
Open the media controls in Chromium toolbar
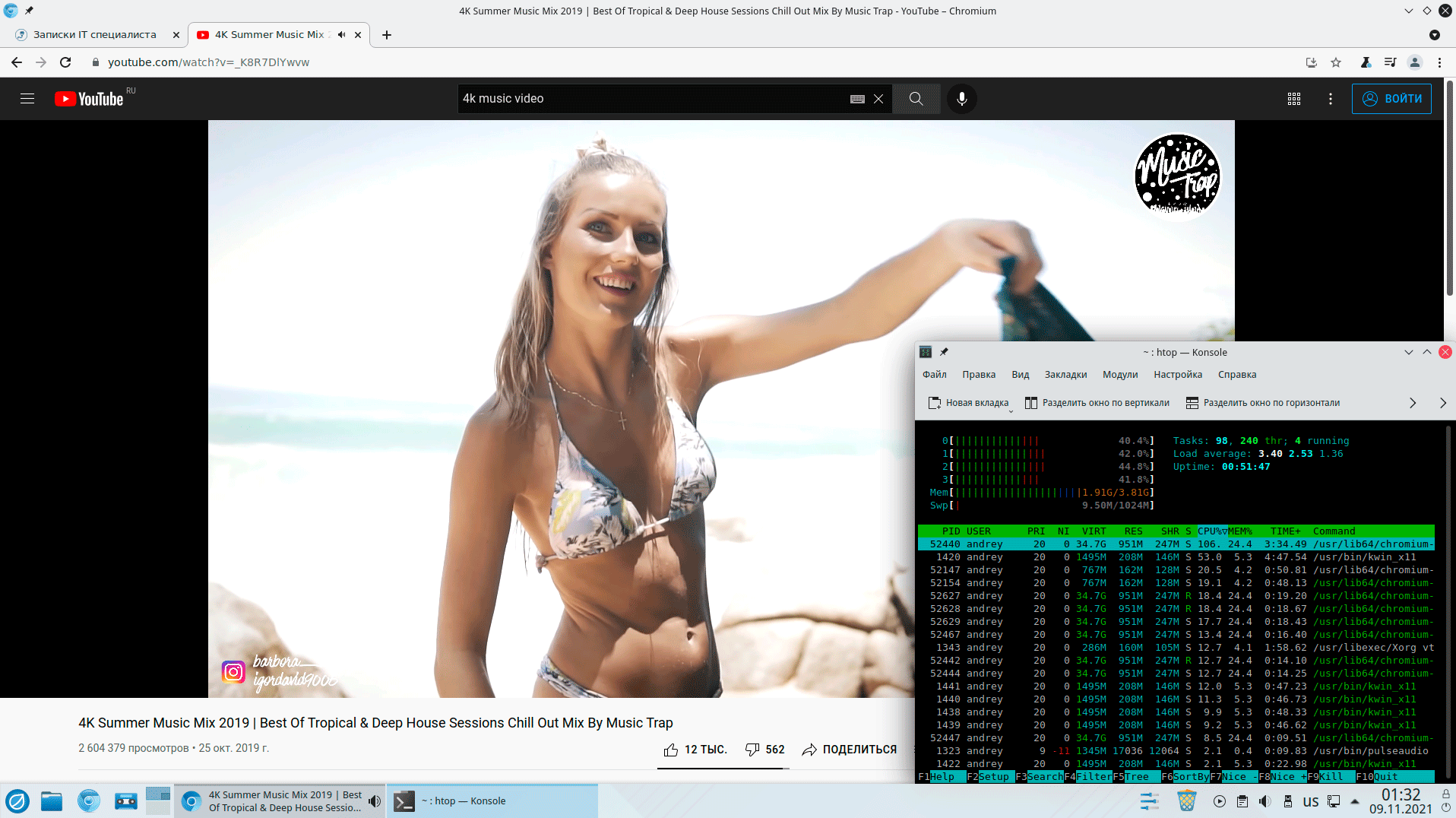click(x=1390, y=62)
